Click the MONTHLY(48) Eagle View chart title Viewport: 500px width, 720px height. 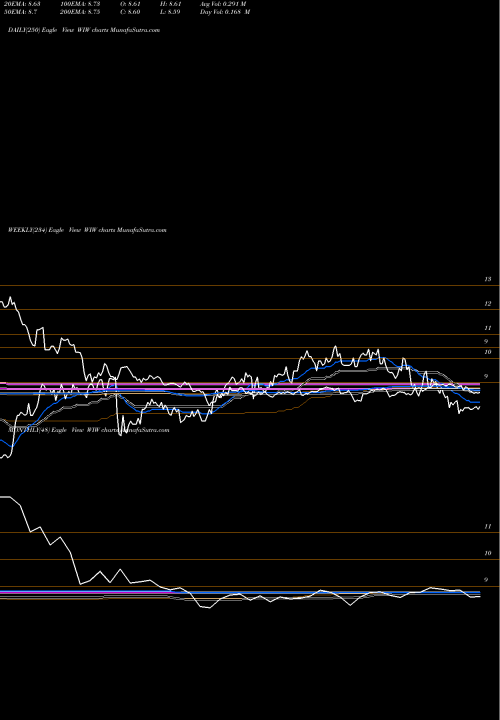[x=88, y=430]
